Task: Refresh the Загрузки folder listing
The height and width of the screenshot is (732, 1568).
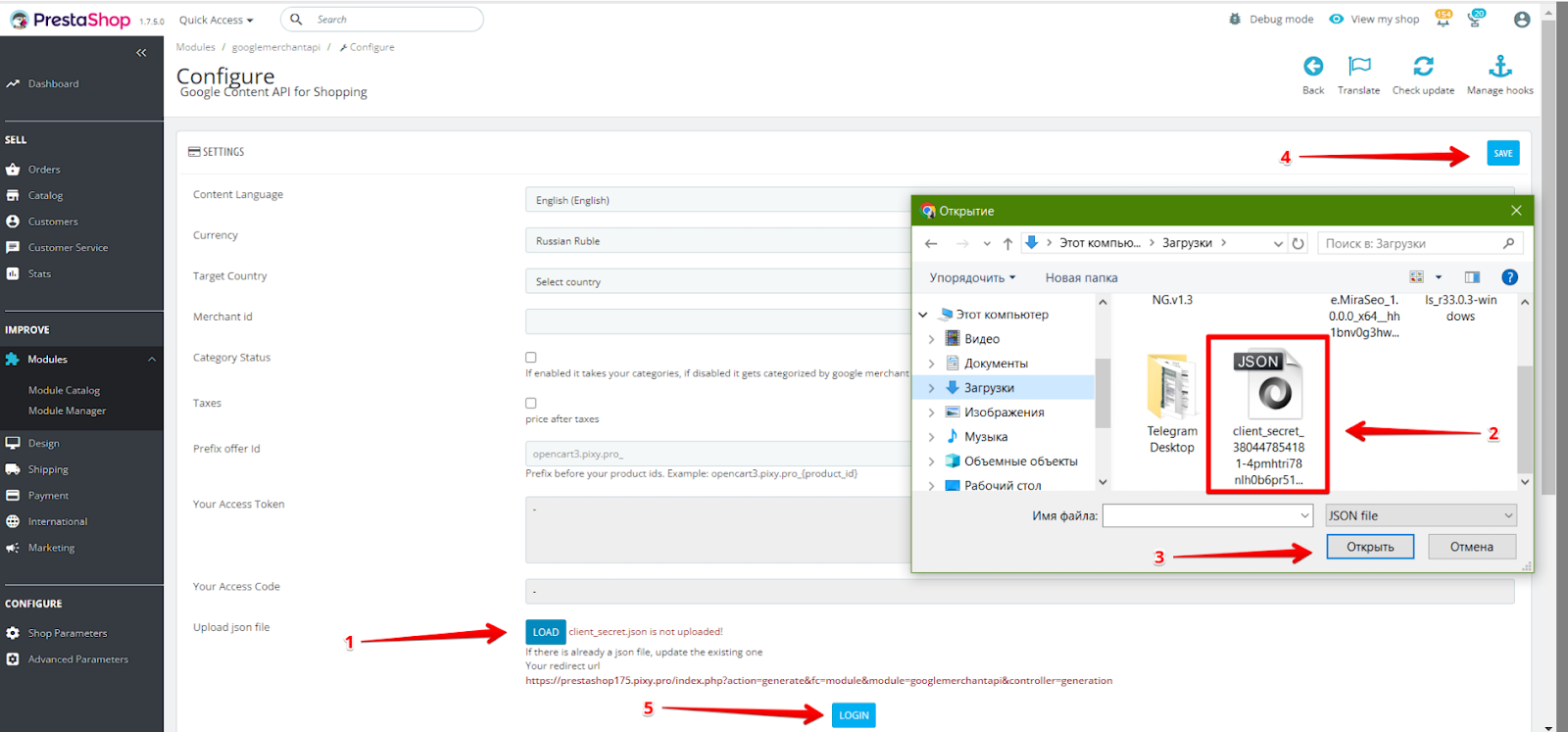Action: tap(1298, 243)
